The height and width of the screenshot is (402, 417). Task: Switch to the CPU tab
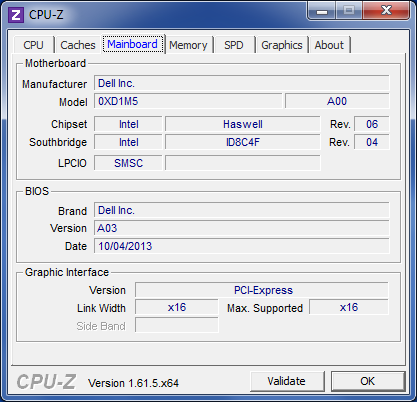coord(33,45)
